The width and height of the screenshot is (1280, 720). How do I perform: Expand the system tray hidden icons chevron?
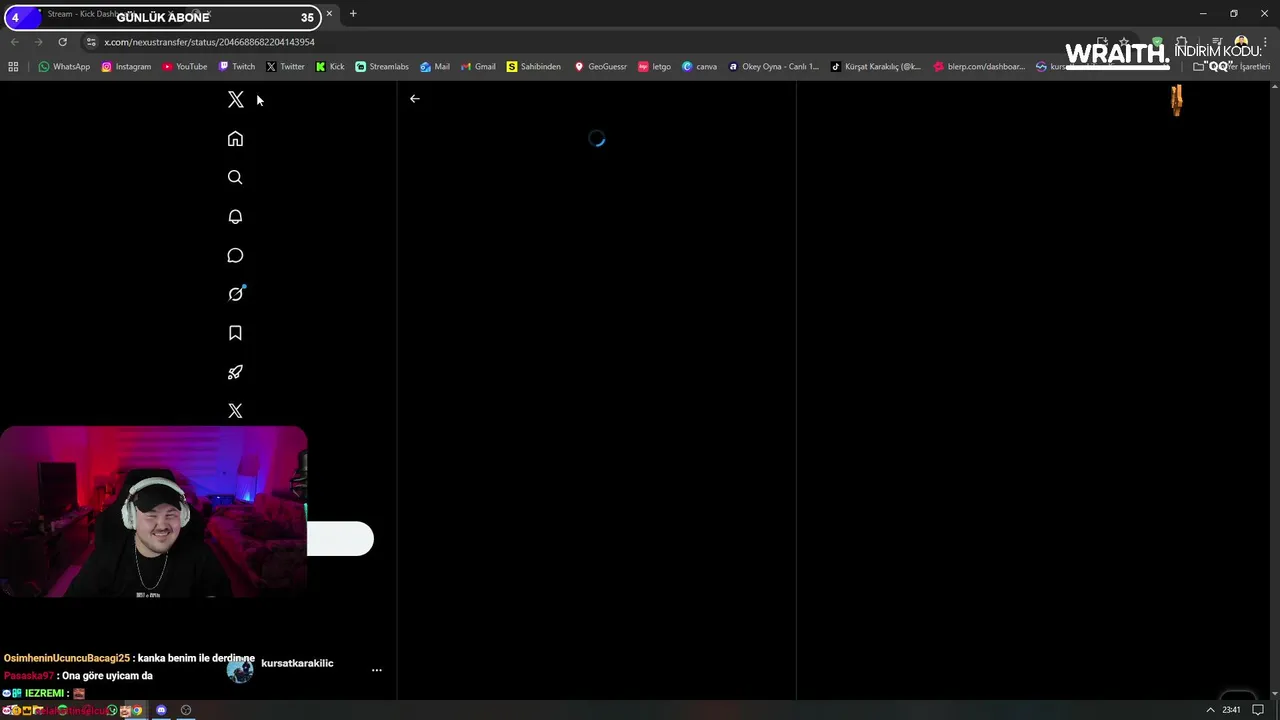pos(1210,711)
